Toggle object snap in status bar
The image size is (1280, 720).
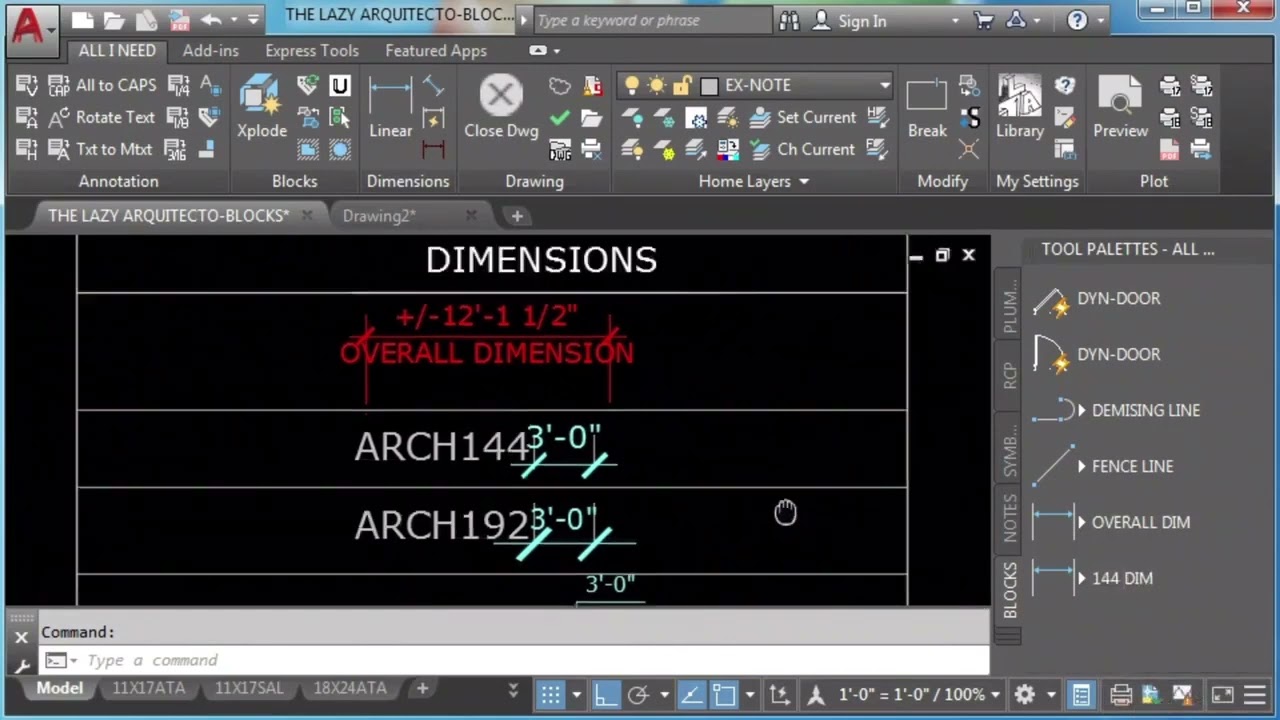724,694
